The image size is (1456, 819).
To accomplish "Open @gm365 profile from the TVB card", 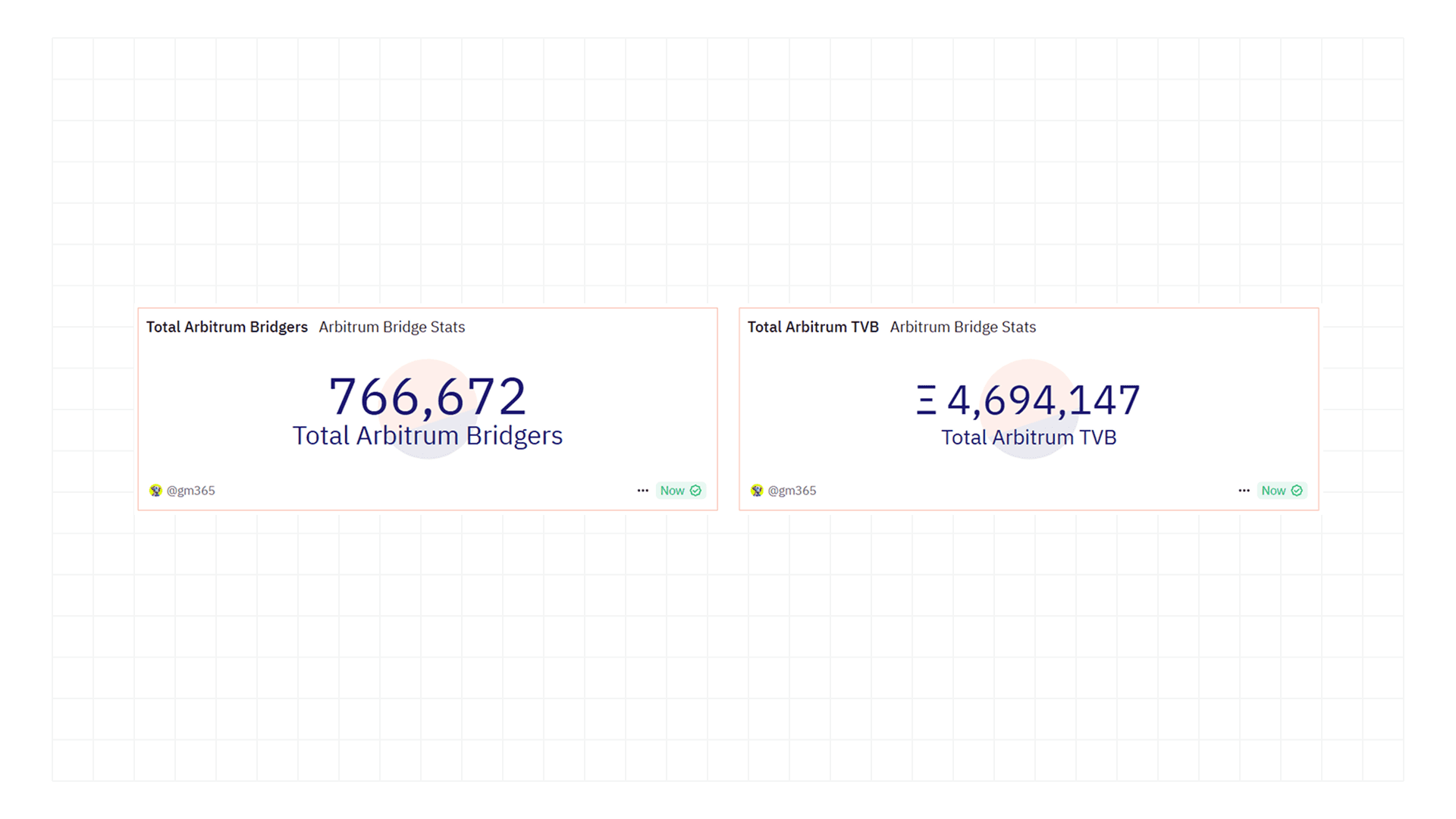I will pos(792,491).
